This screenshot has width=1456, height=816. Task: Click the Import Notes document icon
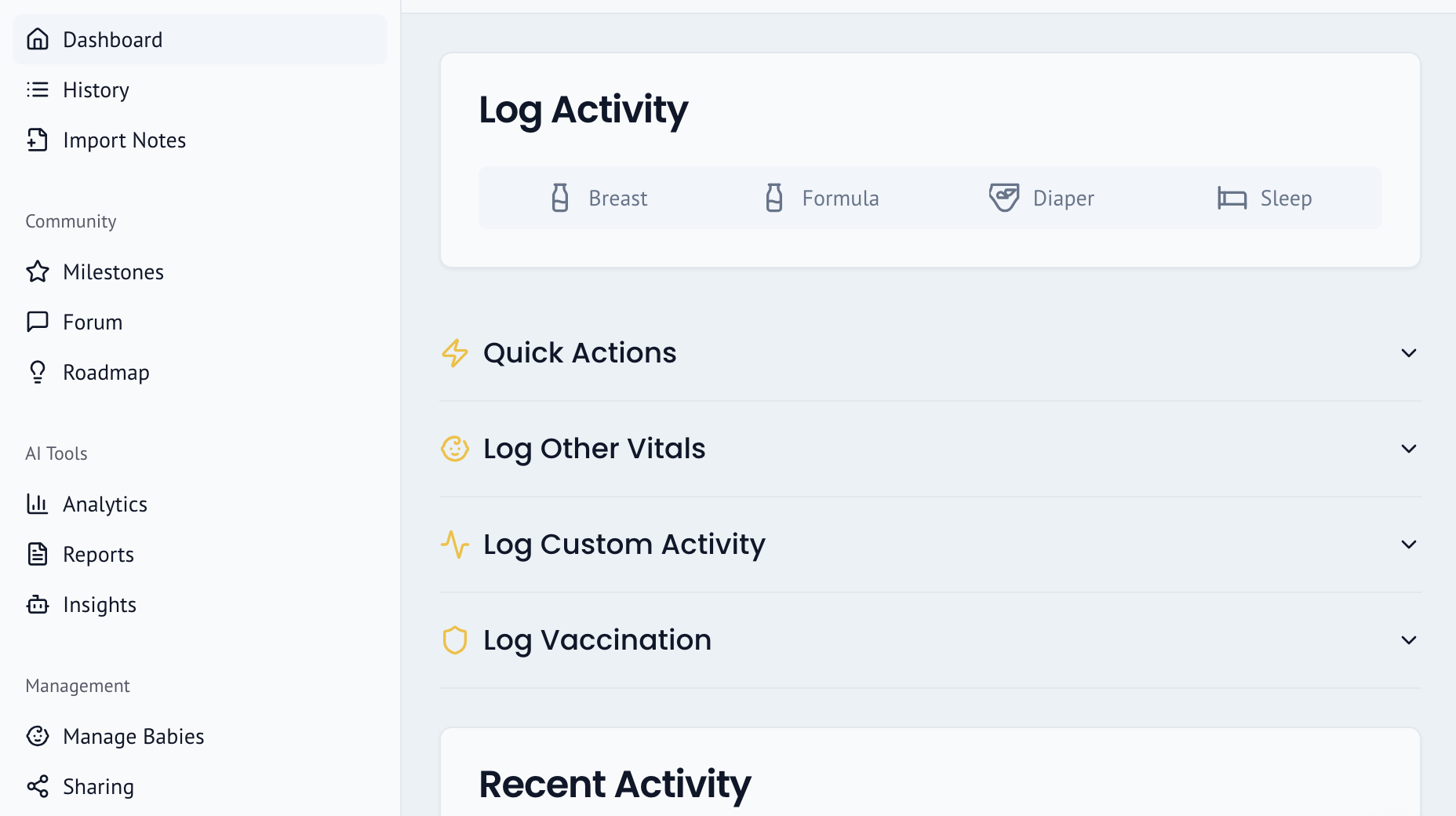click(x=38, y=140)
